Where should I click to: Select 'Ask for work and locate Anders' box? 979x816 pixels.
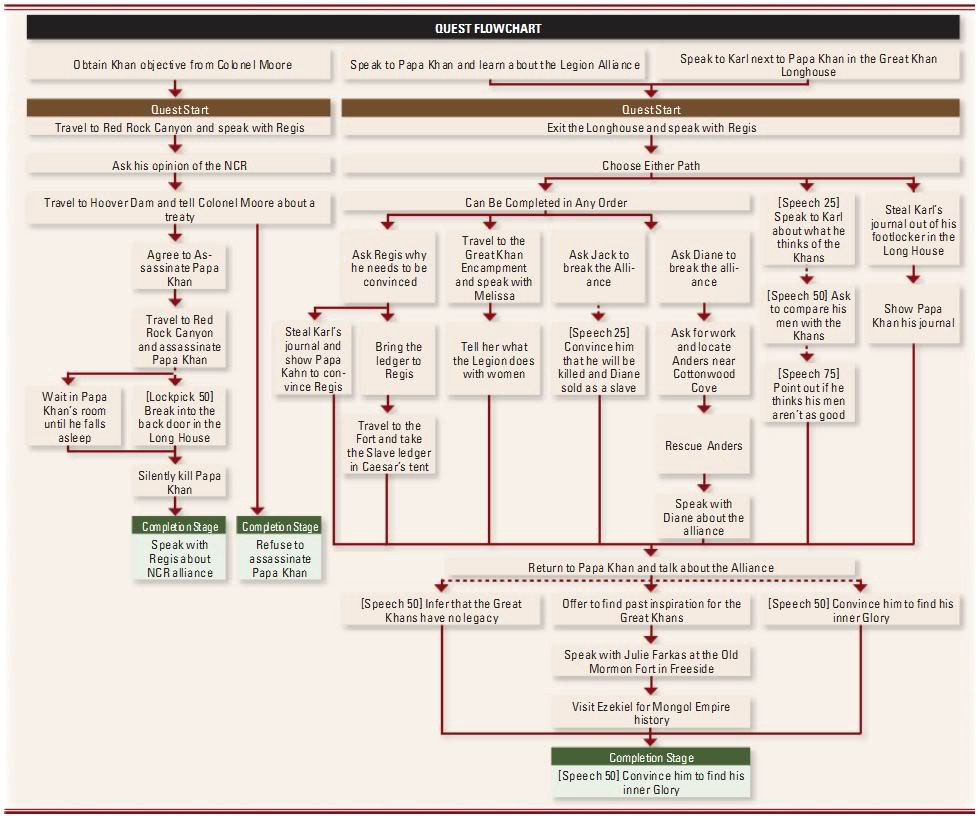tap(704, 359)
